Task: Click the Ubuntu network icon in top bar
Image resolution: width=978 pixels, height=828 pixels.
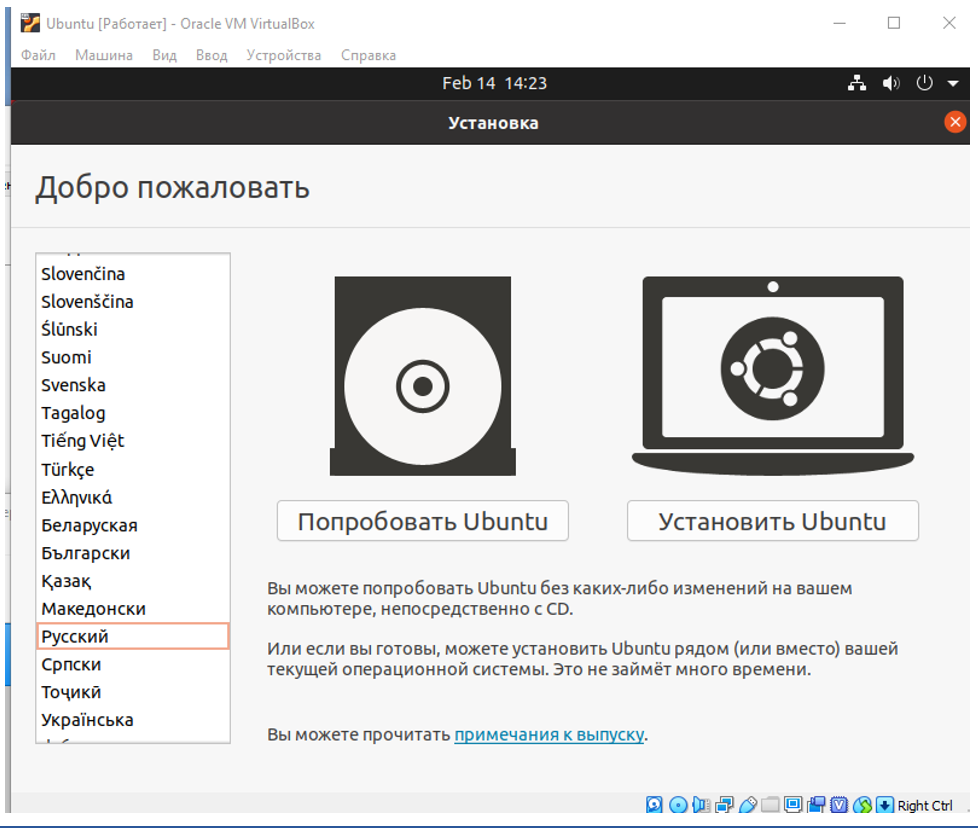Action: point(857,83)
